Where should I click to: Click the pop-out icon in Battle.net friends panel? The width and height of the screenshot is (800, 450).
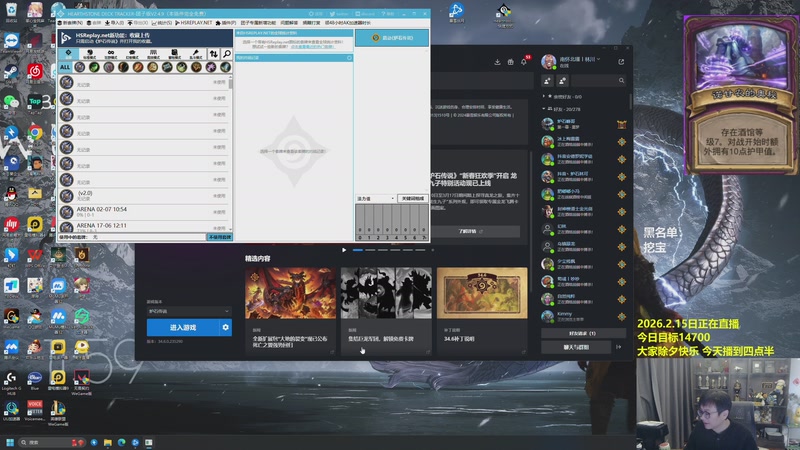[621, 62]
